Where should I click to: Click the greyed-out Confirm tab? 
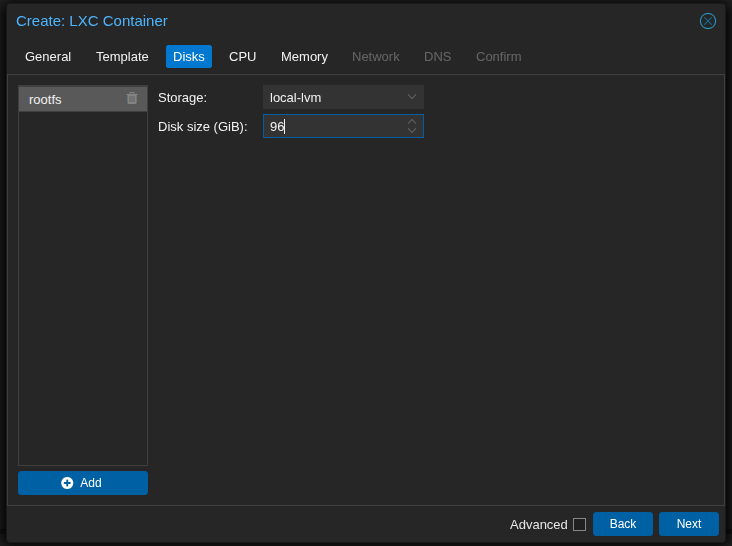[x=498, y=56]
